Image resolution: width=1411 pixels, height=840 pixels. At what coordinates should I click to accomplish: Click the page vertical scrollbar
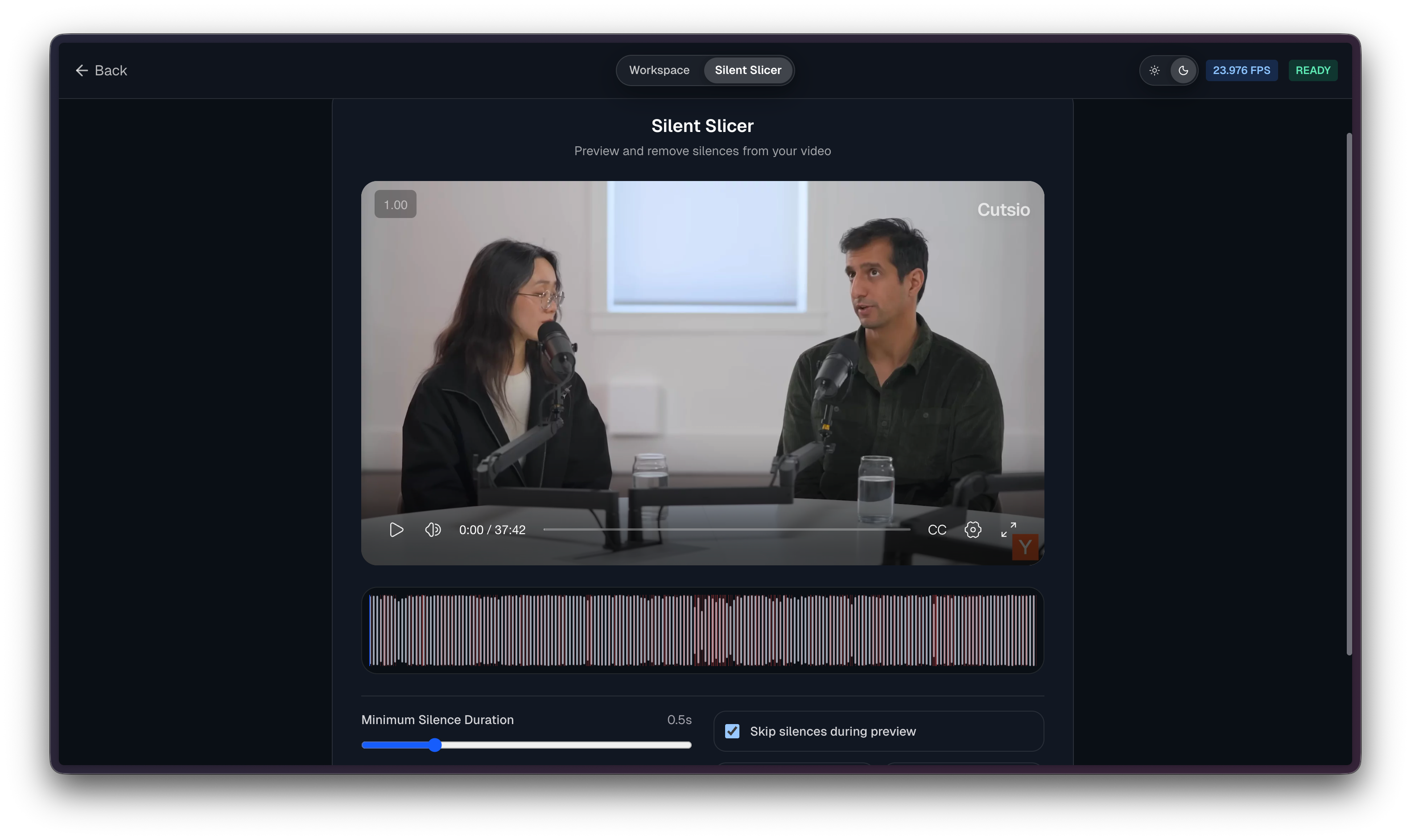click(1349, 394)
